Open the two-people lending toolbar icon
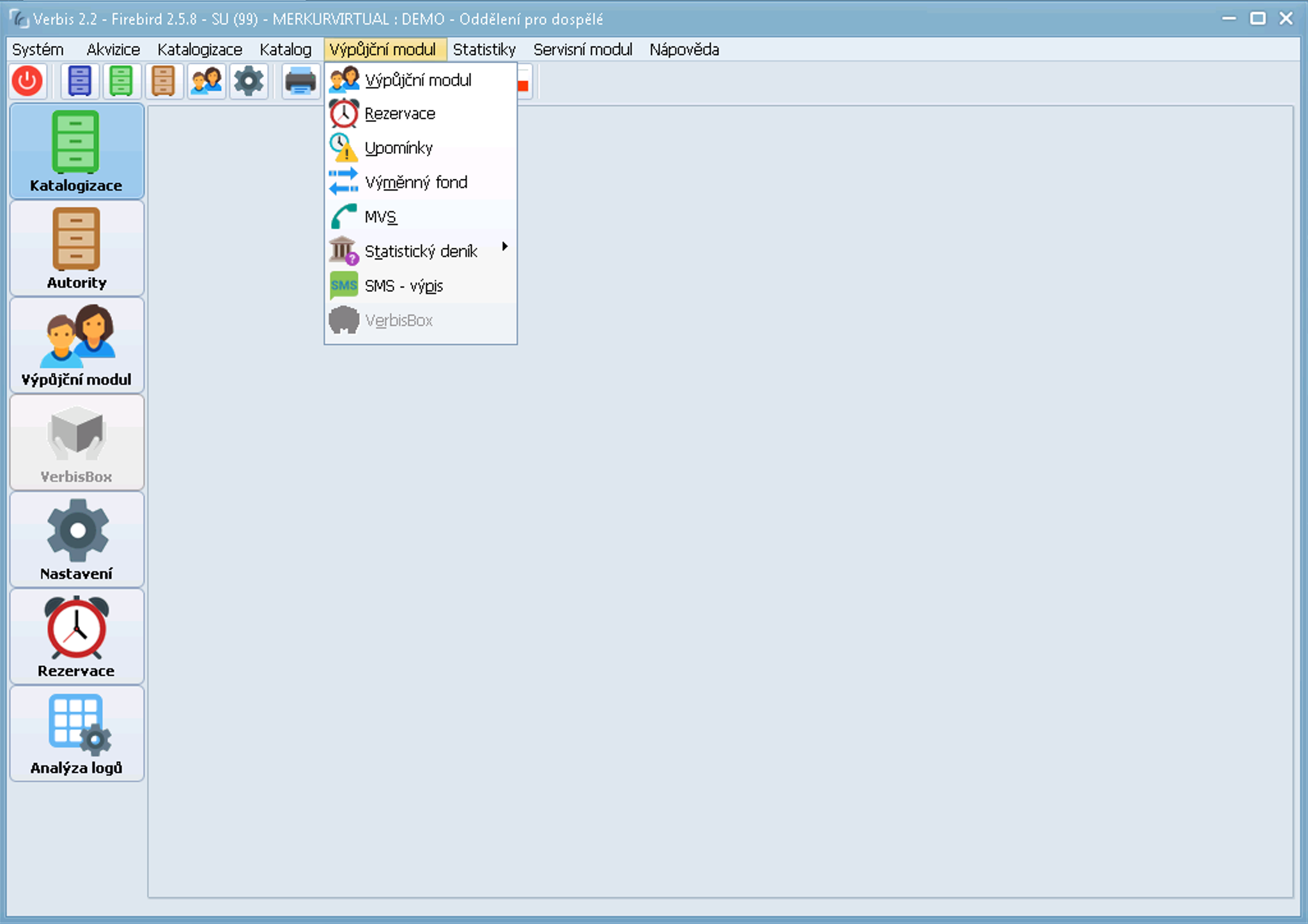1308x924 pixels. (206, 81)
